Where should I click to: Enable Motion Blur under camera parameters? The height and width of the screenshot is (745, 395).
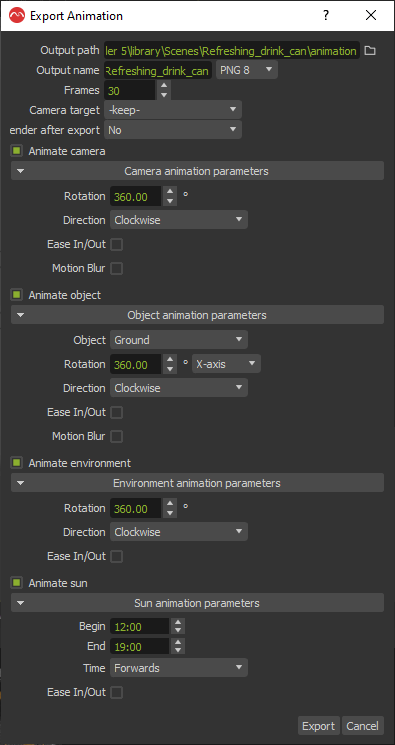[x=116, y=268]
